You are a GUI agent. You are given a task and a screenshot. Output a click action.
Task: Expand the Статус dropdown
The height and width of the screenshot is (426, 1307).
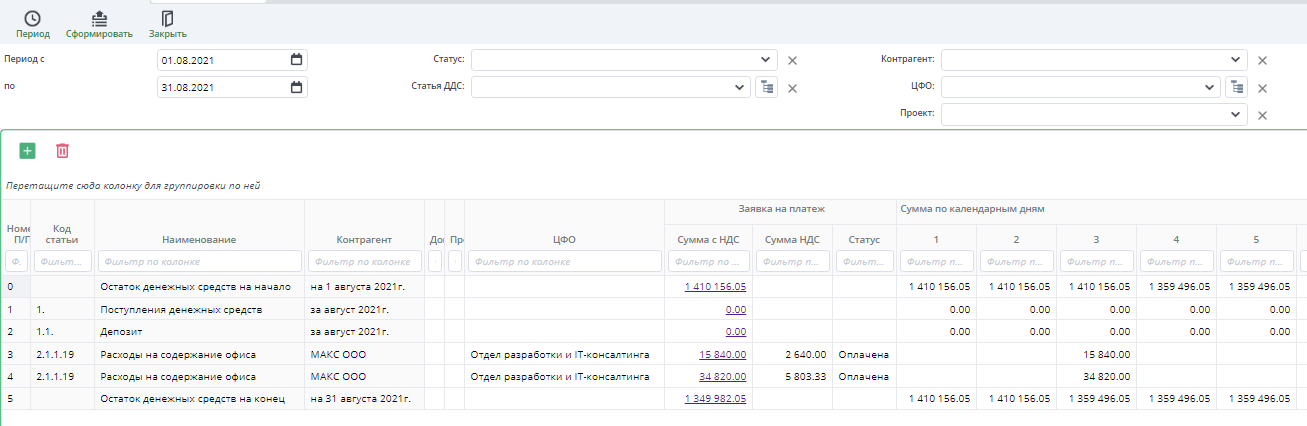765,60
